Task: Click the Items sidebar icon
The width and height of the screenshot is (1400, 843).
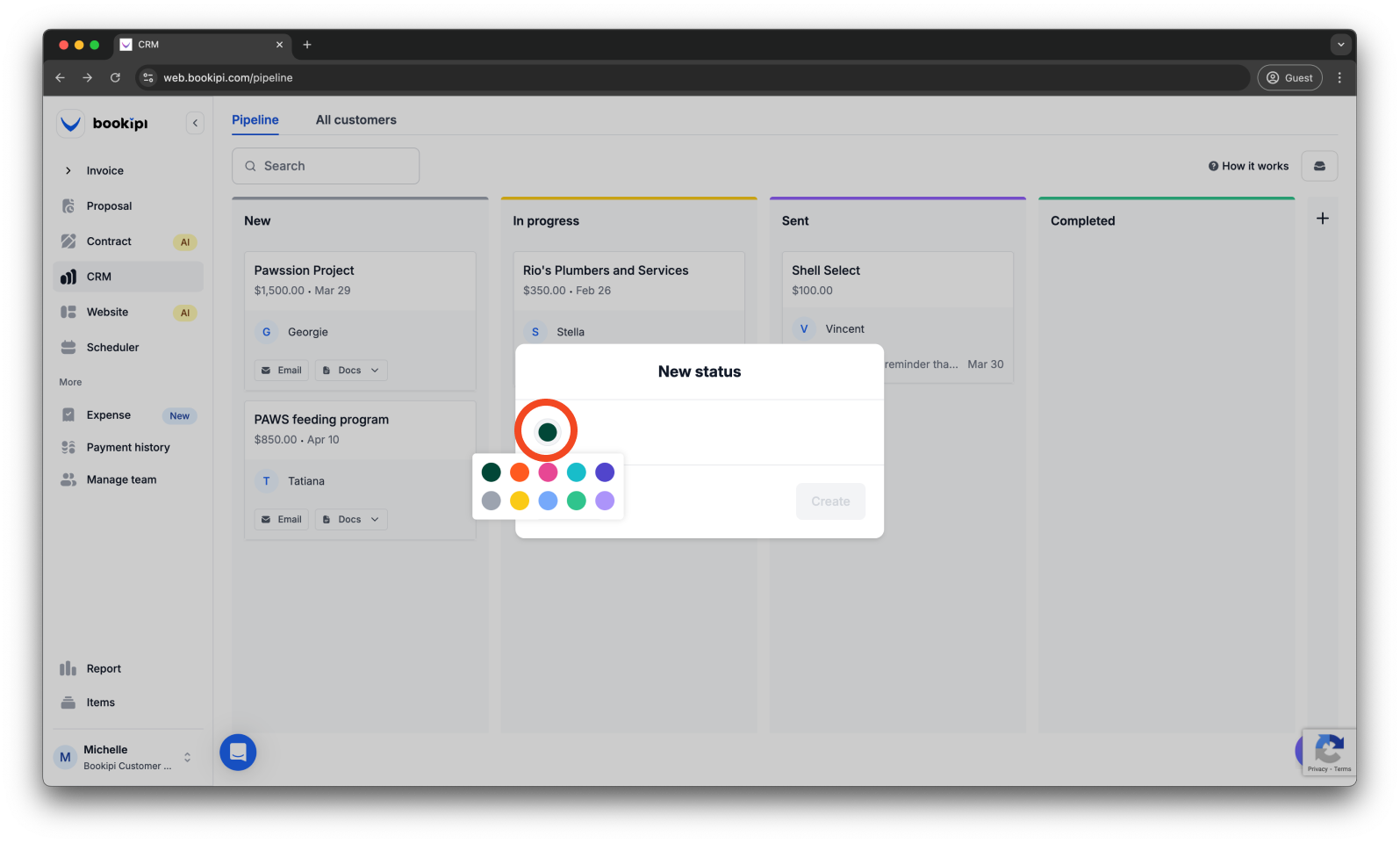Action: tap(68, 702)
